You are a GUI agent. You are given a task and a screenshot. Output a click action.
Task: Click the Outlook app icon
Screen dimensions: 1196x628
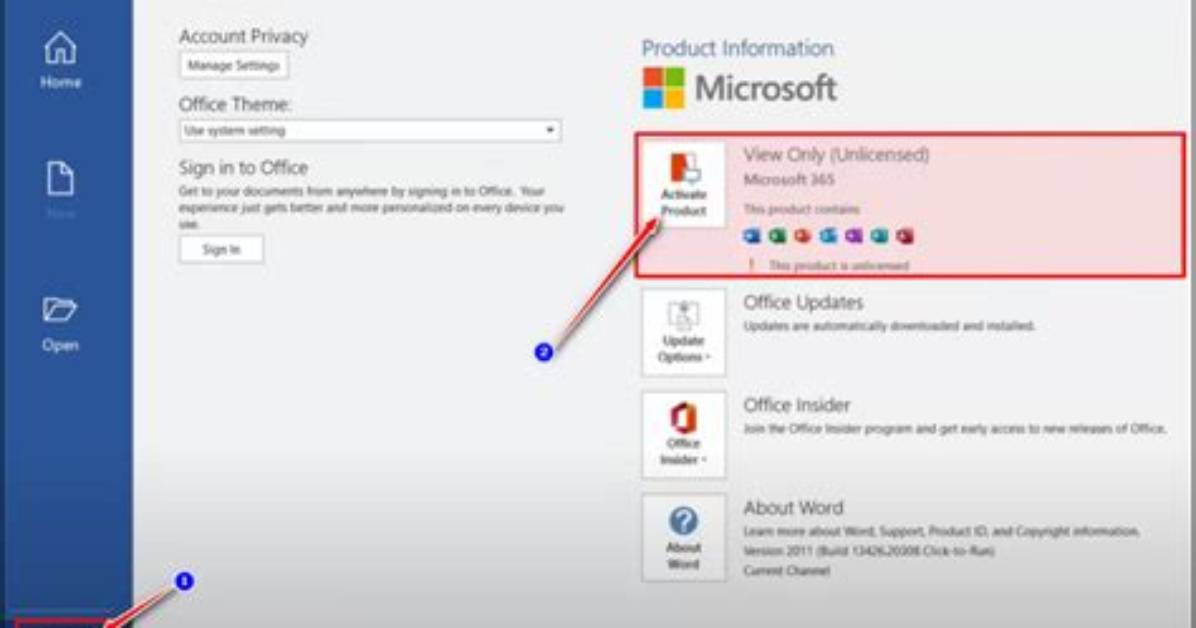pyautogui.click(x=828, y=236)
